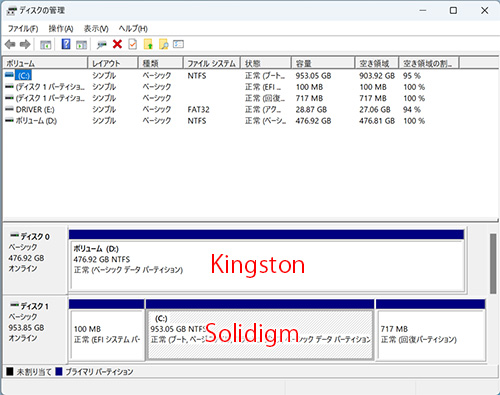Click the folder with magnifier icon

[x=163, y=44]
